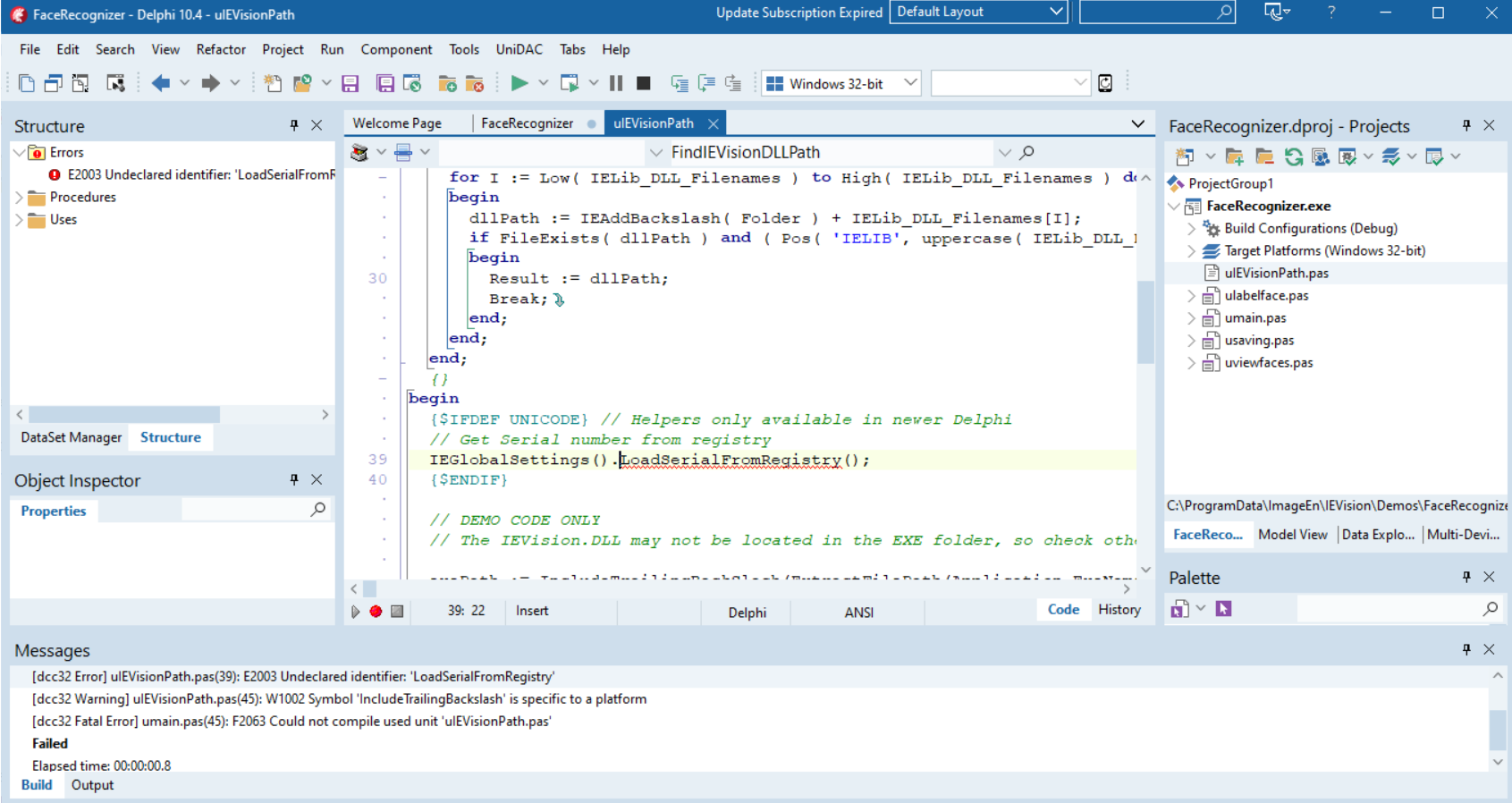
Task: Open the Model View tab
Action: [x=1292, y=535]
